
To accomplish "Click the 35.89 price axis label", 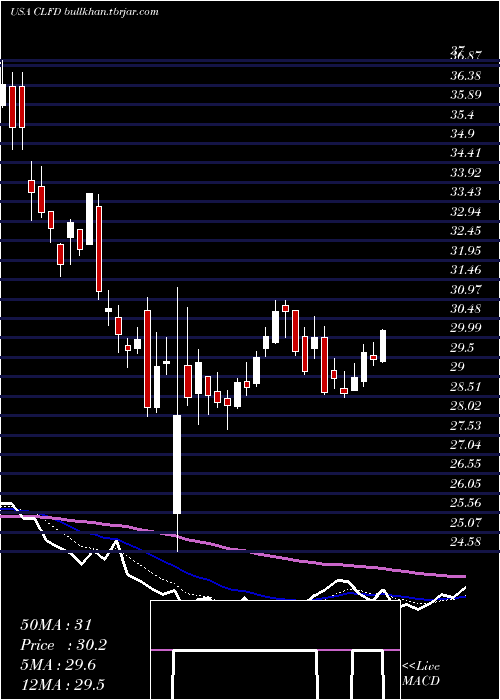I will 465,95.
